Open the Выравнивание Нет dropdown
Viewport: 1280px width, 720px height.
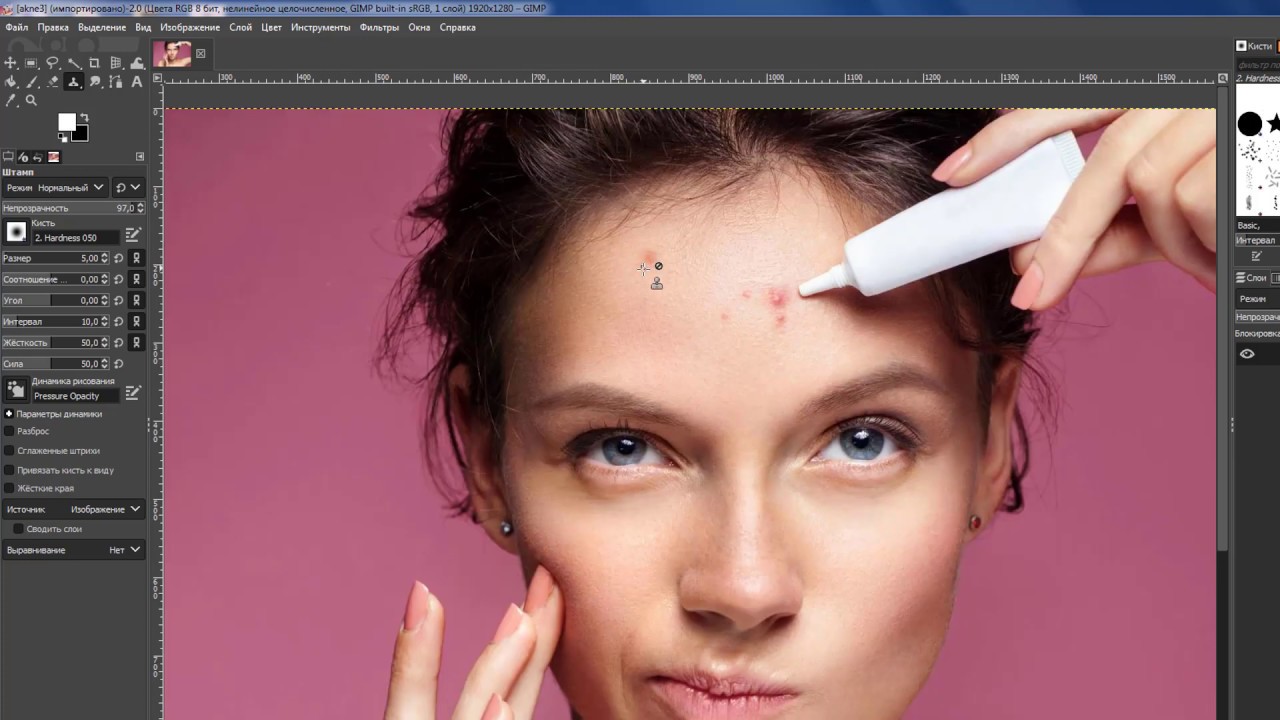[x=73, y=550]
